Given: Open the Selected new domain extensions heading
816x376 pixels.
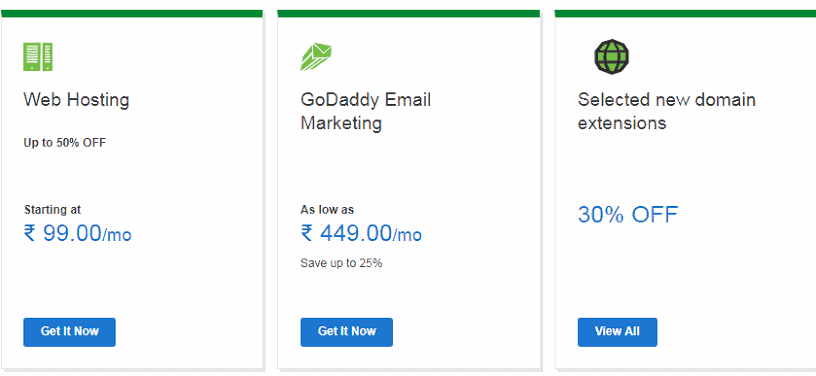Looking at the screenshot, I should click(667, 111).
